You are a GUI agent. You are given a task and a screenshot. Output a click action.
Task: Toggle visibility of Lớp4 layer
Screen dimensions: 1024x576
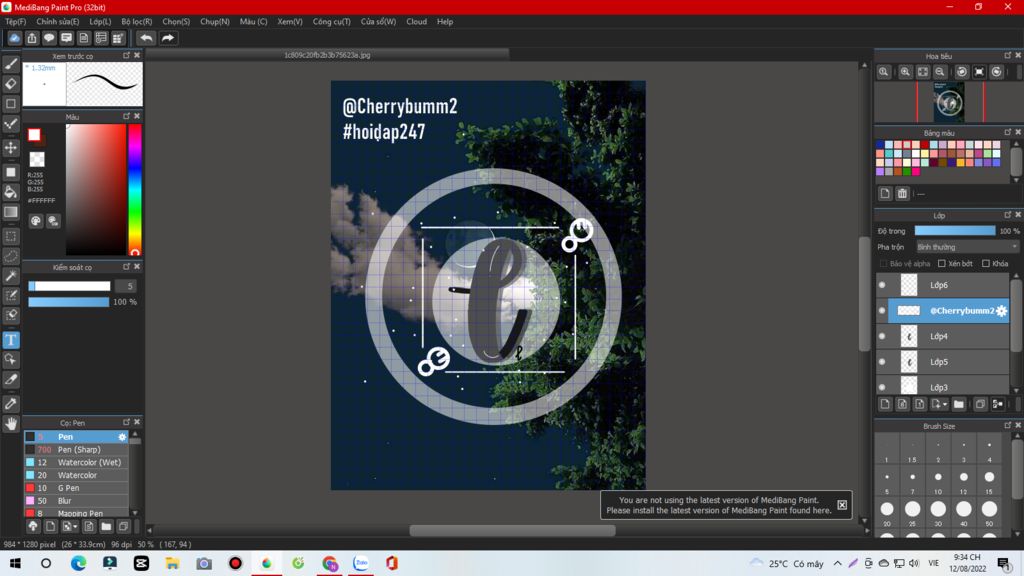tap(882, 336)
